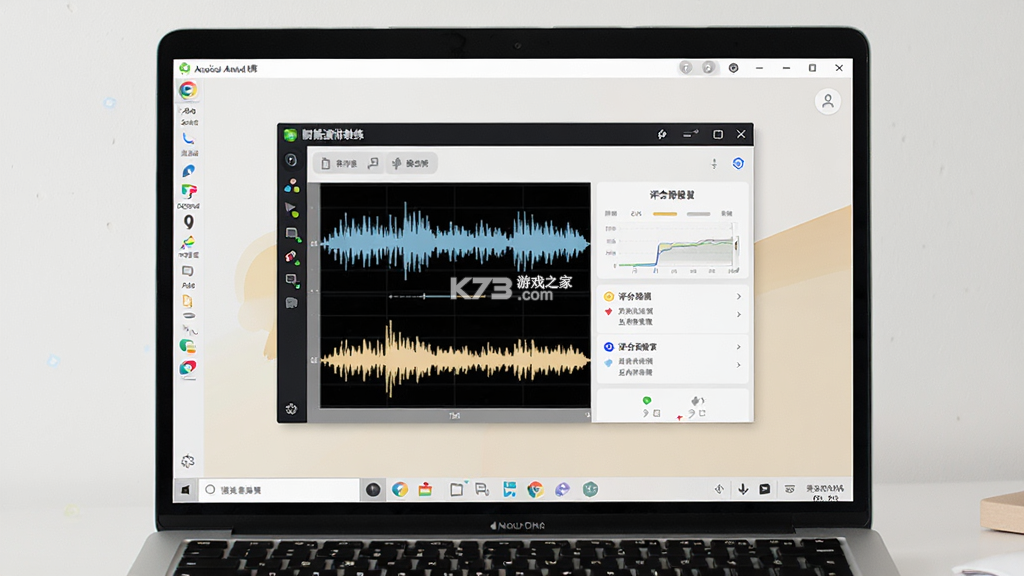Screen dimensions: 1024x576
Task: Open the blue phone curve icon in the outer sidebar
Action: 188,138
